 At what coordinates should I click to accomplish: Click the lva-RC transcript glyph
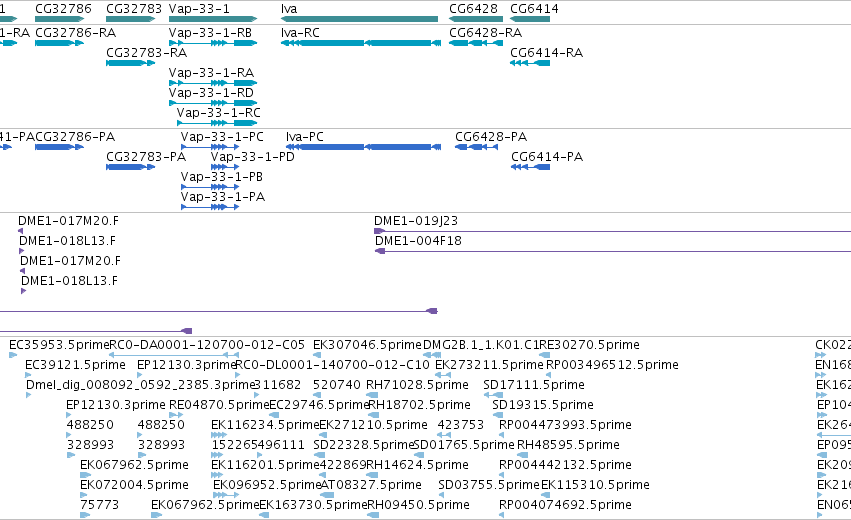361,43
